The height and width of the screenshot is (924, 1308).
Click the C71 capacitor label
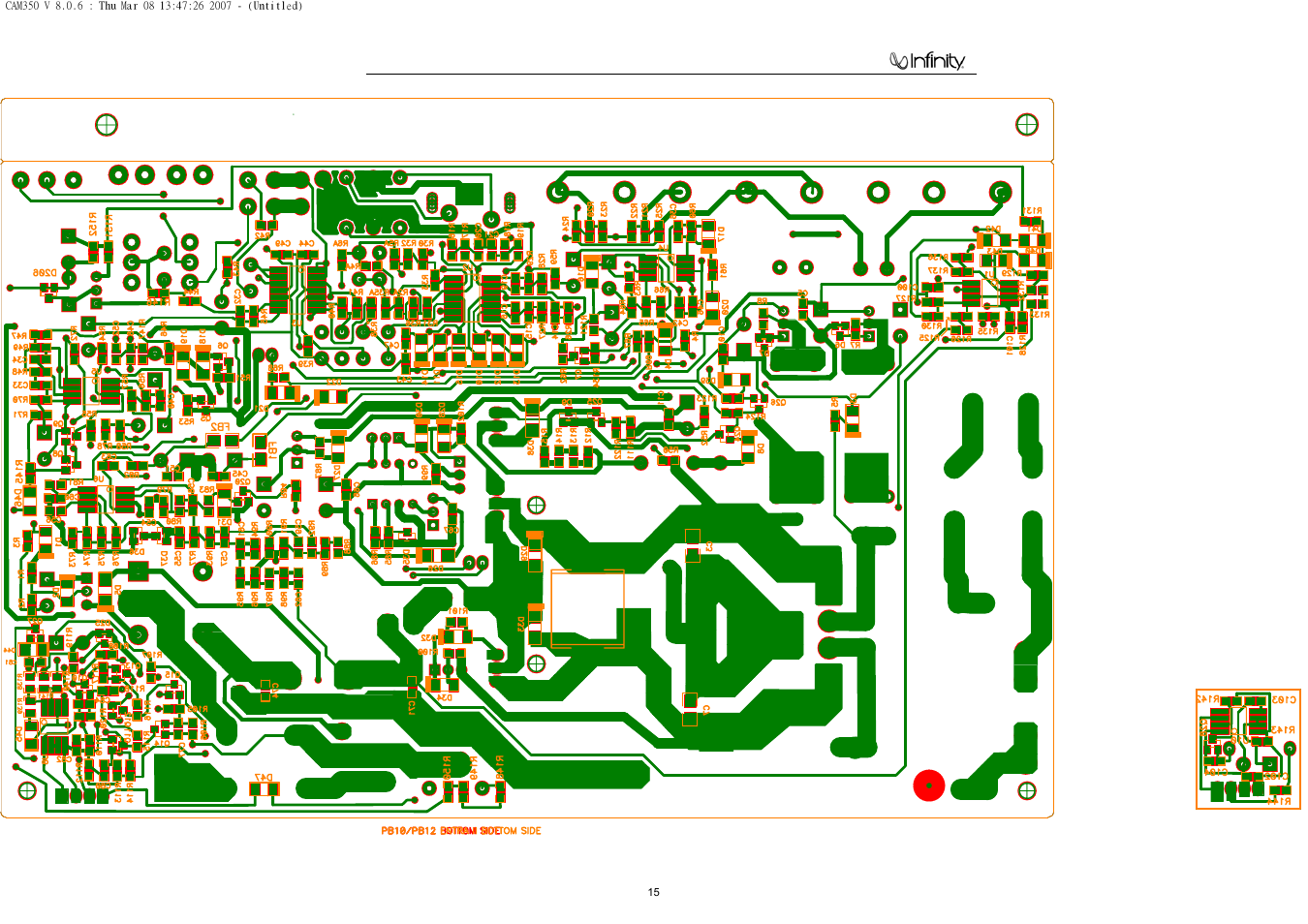click(412, 708)
